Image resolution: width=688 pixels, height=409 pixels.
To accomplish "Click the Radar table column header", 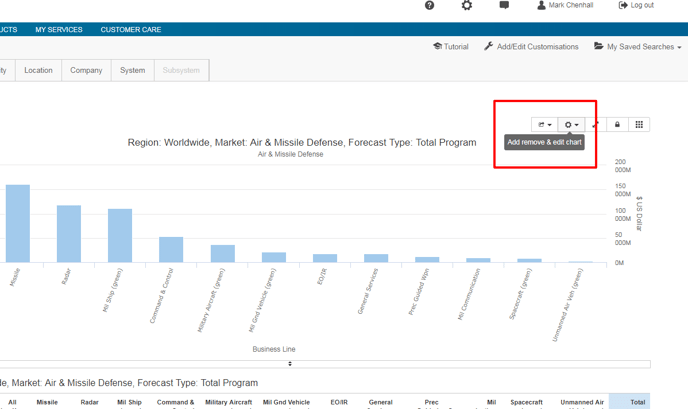I will pos(90,402).
